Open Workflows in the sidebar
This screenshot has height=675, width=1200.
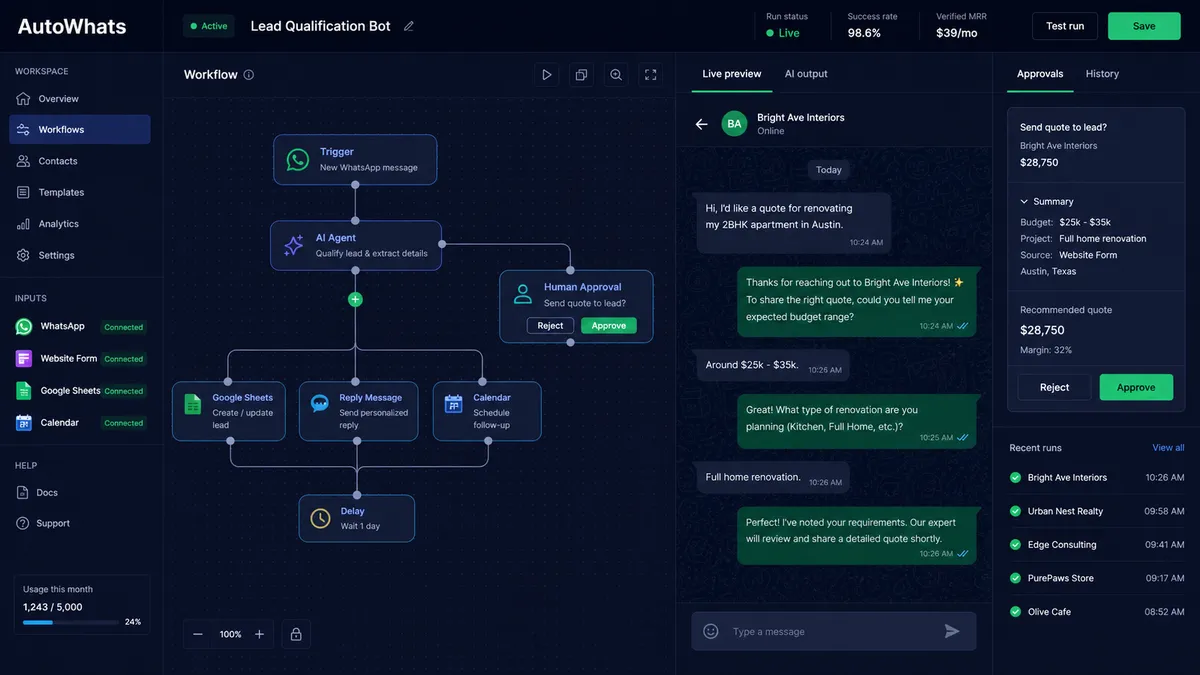(80, 130)
